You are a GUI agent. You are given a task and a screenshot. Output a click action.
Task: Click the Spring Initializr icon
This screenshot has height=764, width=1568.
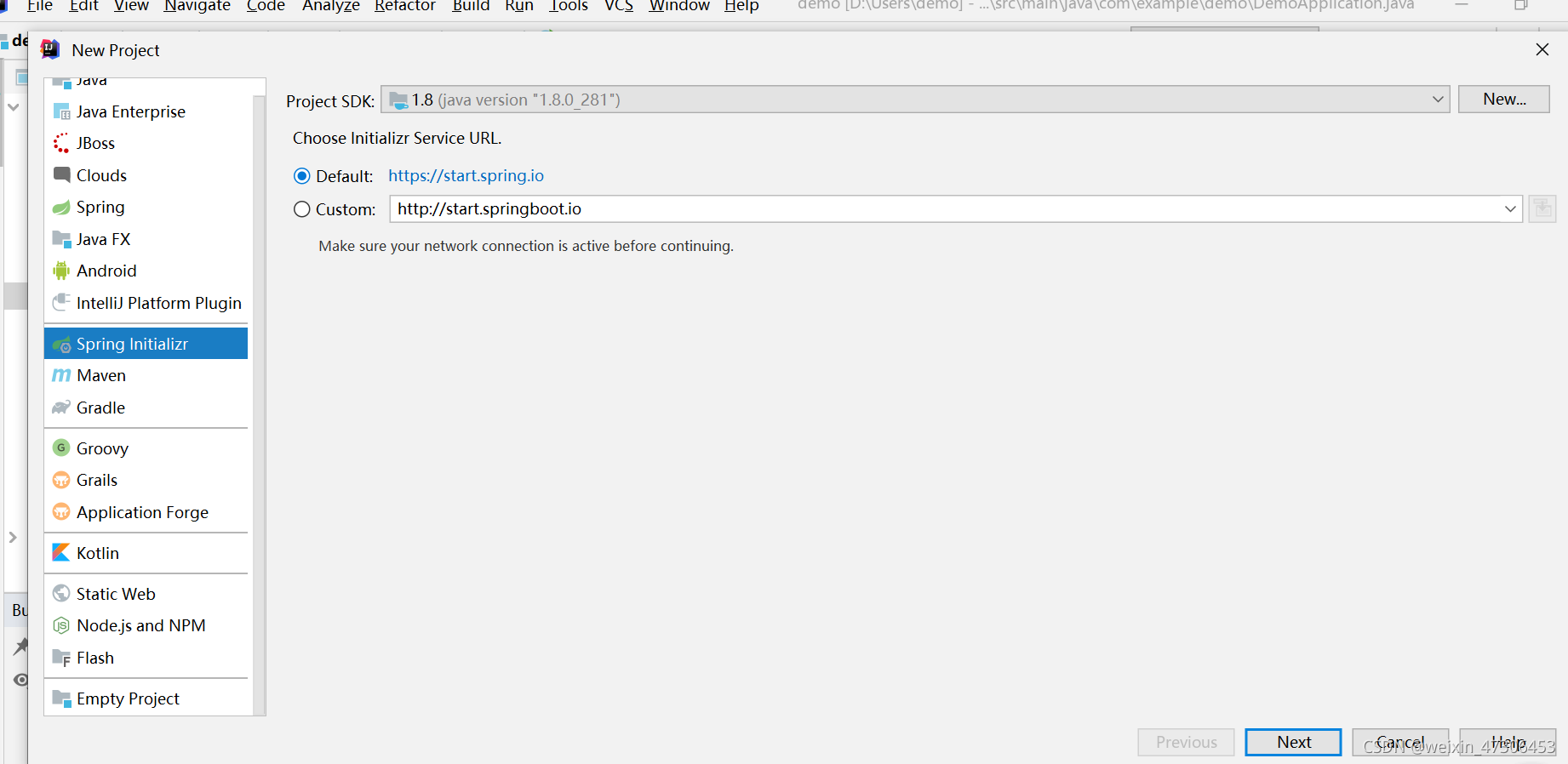[x=61, y=344]
